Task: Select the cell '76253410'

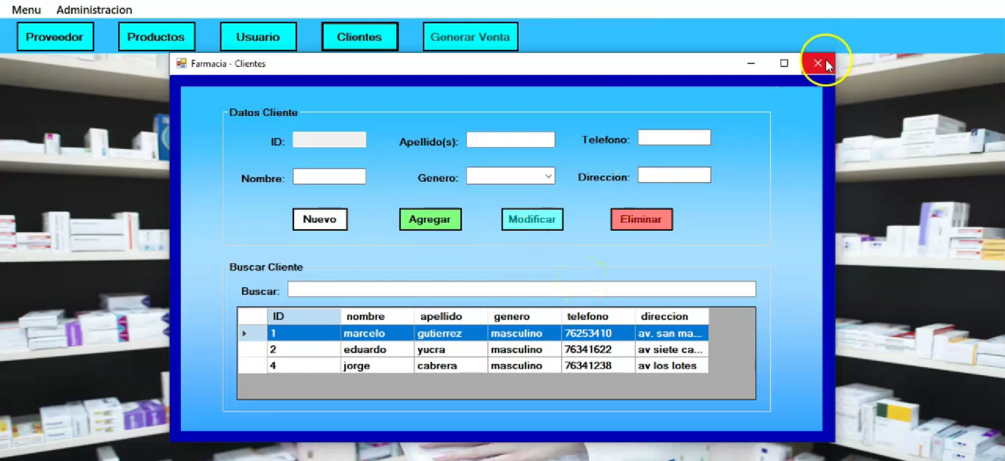Action: pos(598,333)
